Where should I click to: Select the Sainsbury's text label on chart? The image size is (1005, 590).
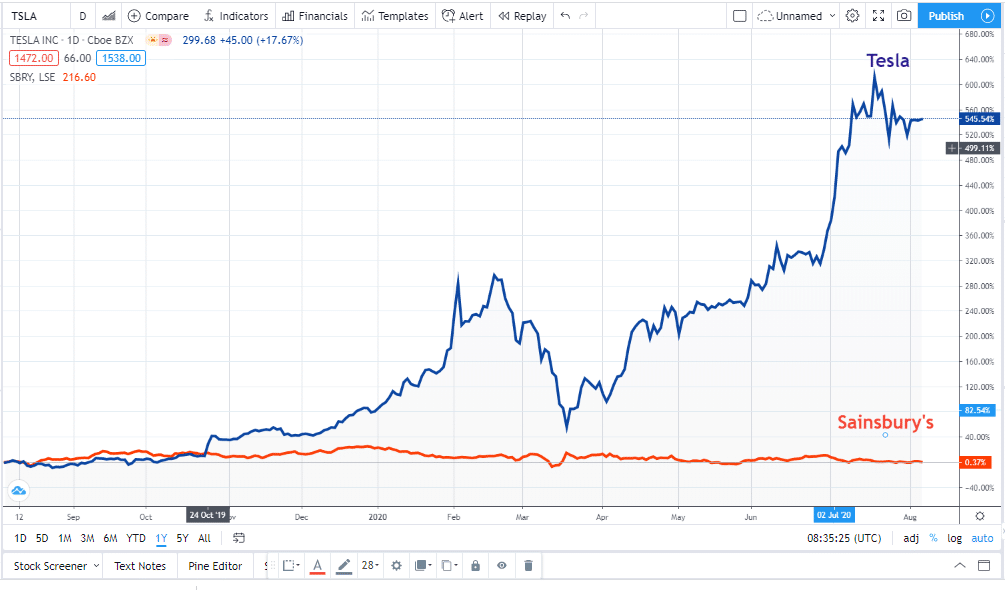point(885,423)
